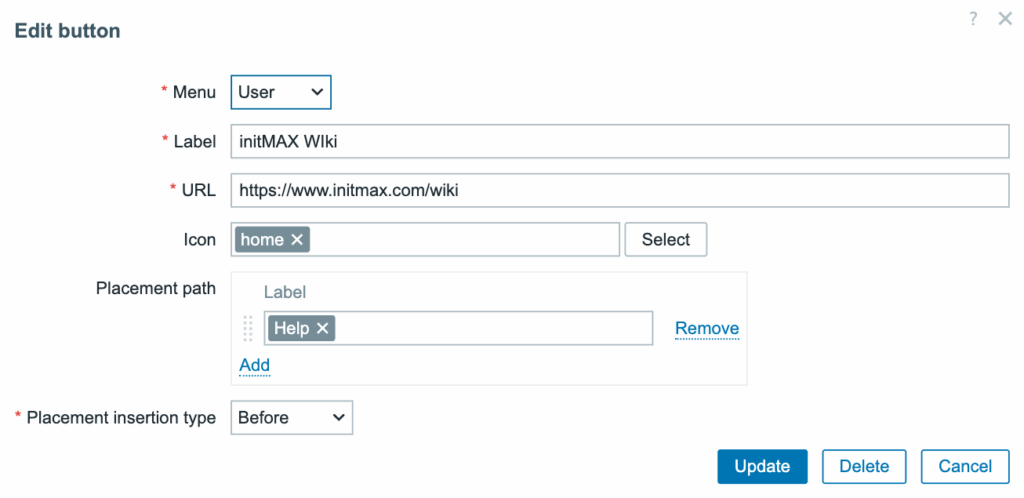Cancel editing the button
Image resolution: width=1024 pixels, height=498 pixels.
pos(965,466)
